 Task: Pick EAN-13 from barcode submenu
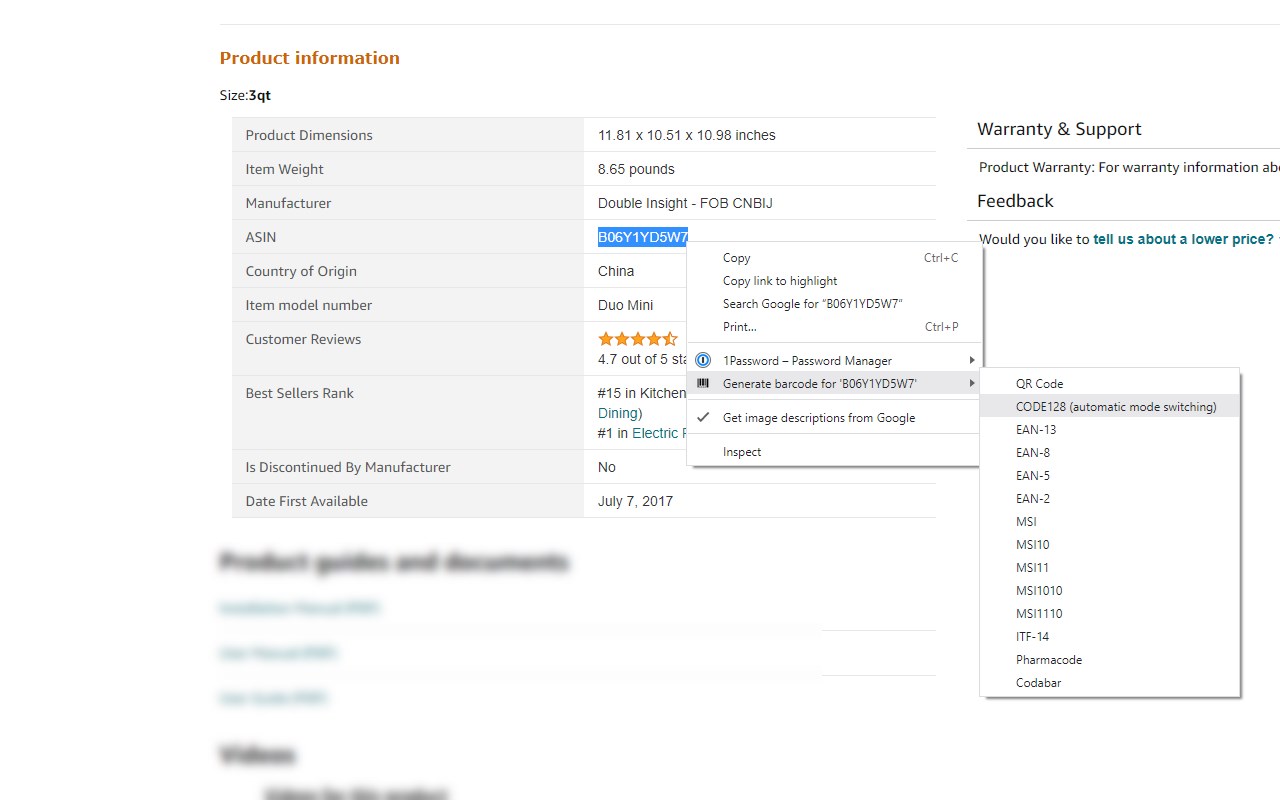(x=1036, y=430)
